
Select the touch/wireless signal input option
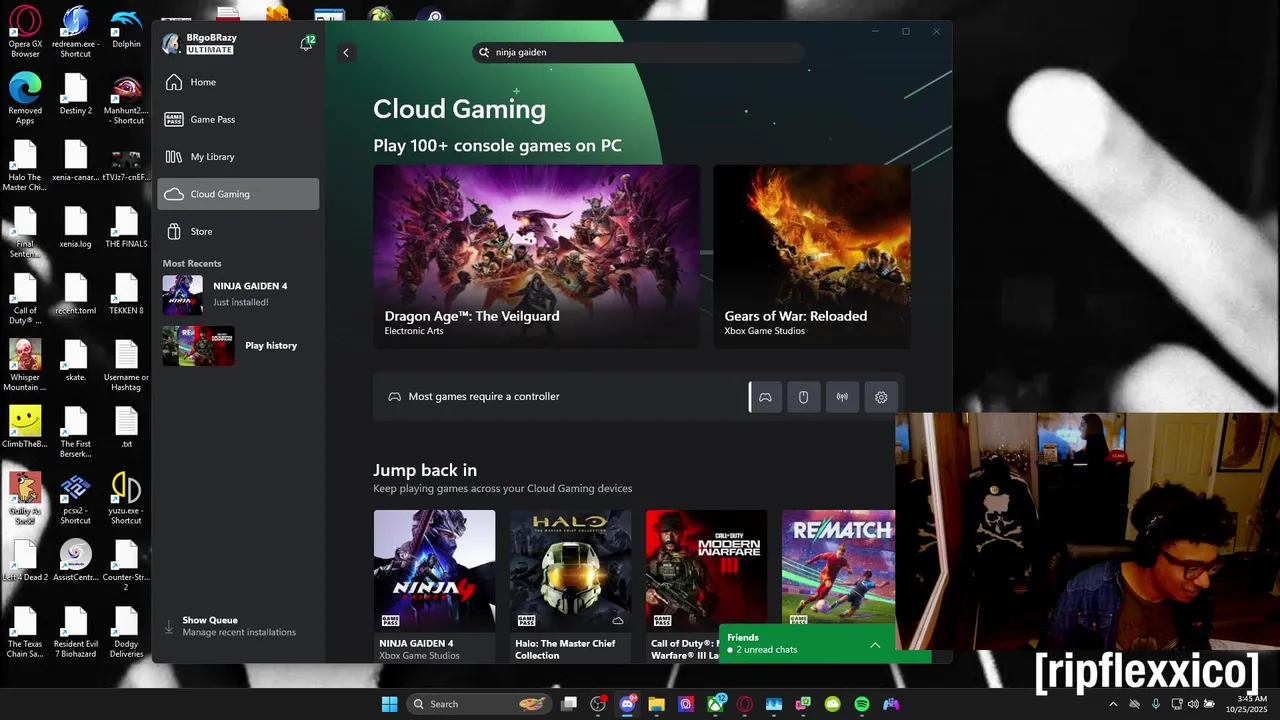coord(842,397)
